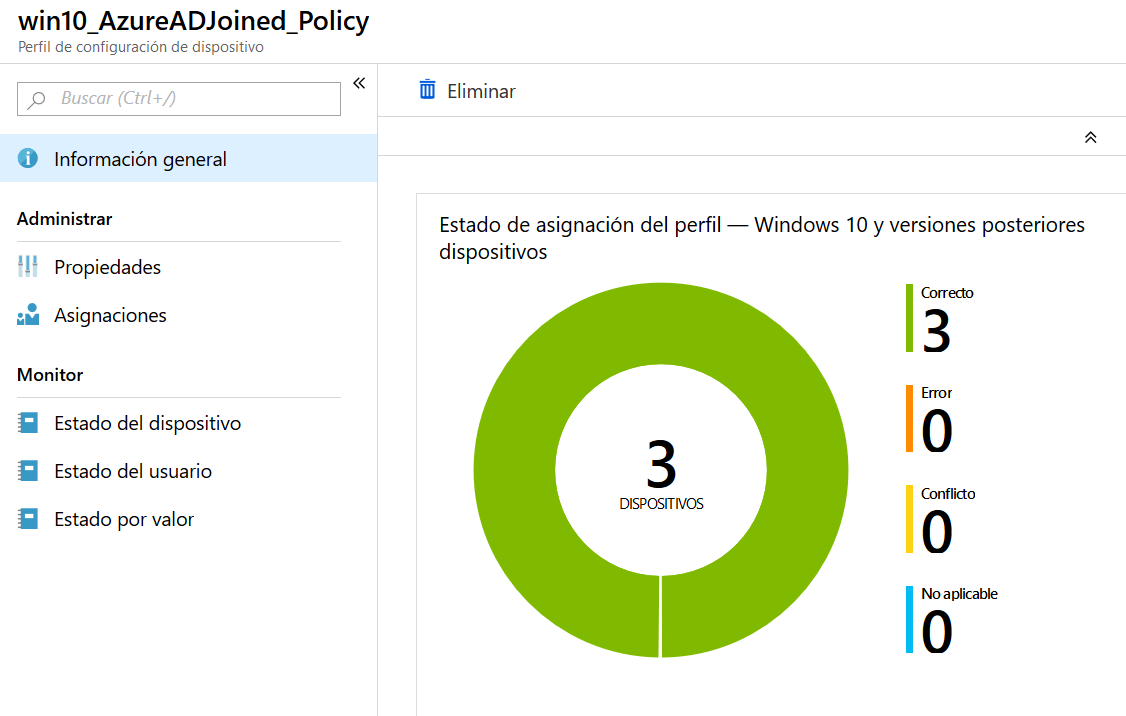Click the blue No aplicable legend bar

pyautogui.click(x=909, y=620)
